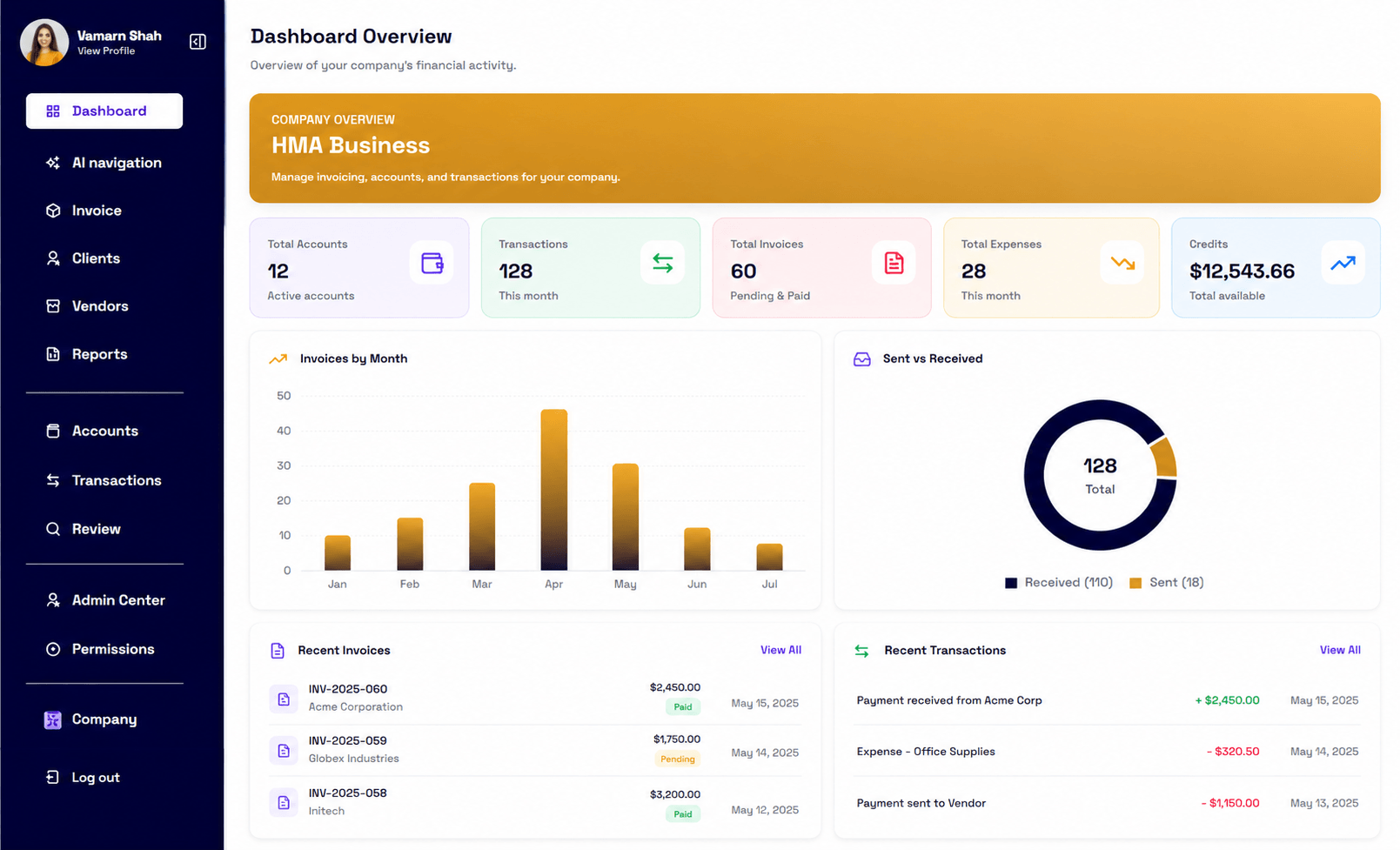Click the Paid badge on INV-2025-058
Viewport: 1400px width, 850px height.
[x=683, y=814]
